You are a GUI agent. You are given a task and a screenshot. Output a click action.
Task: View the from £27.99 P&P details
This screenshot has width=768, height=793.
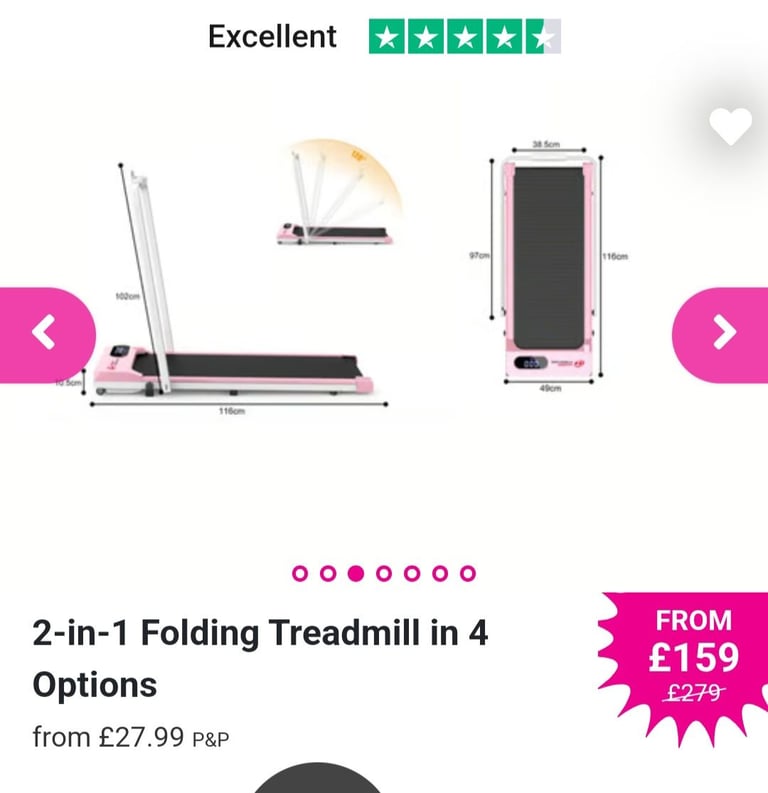pyautogui.click(x=130, y=737)
